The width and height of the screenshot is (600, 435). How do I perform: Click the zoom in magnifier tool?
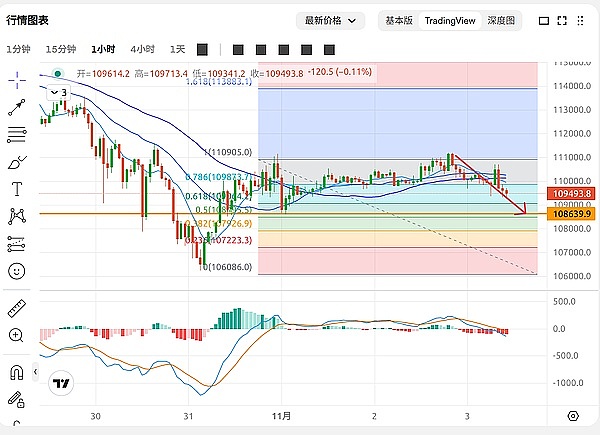[17, 337]
